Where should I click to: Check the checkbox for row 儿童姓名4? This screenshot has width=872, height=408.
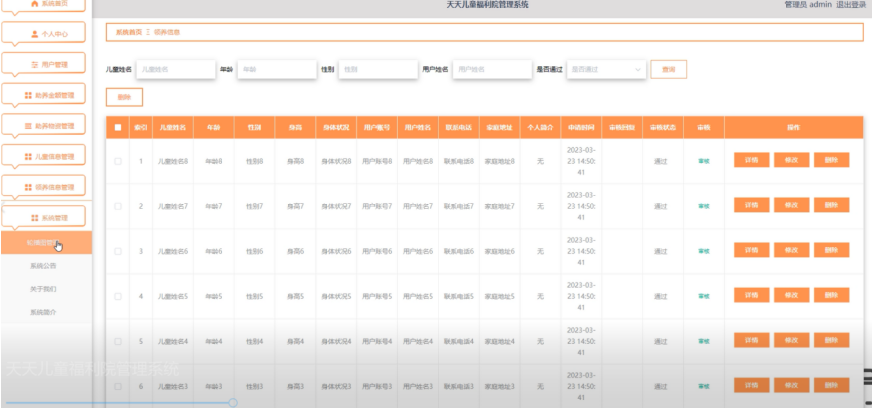(118, 341)
